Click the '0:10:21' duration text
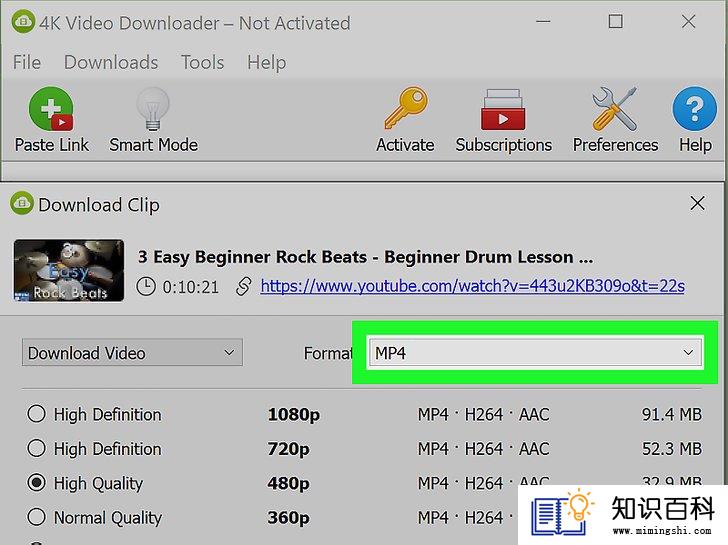This screenshot has width=728, height=545. [190, 287]
